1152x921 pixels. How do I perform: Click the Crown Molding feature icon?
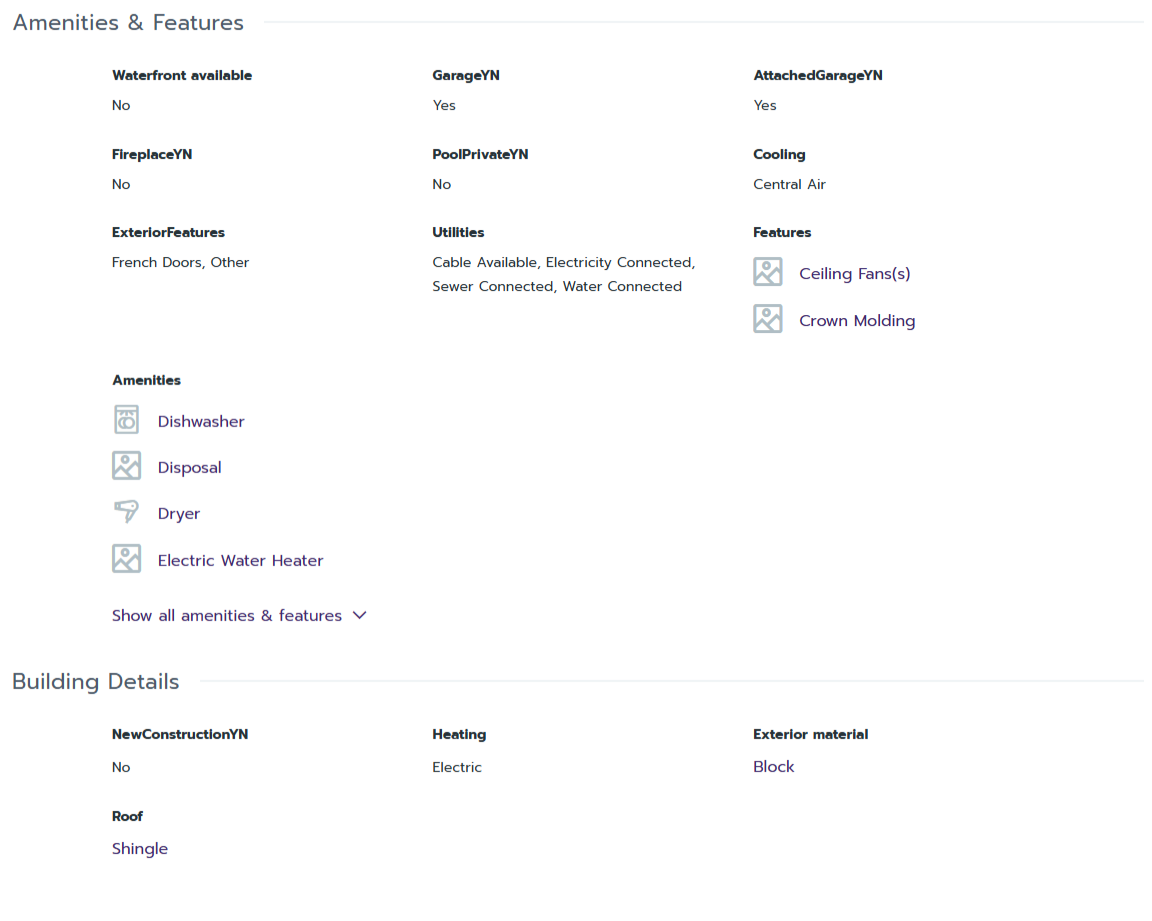767,319
